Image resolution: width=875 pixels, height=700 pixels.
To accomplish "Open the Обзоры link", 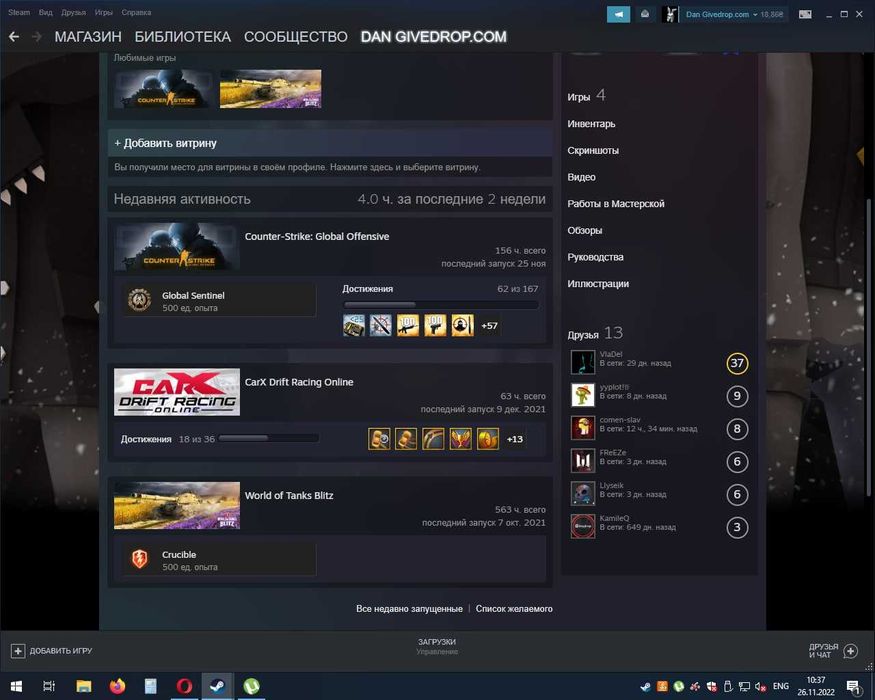I will point(584,230).
